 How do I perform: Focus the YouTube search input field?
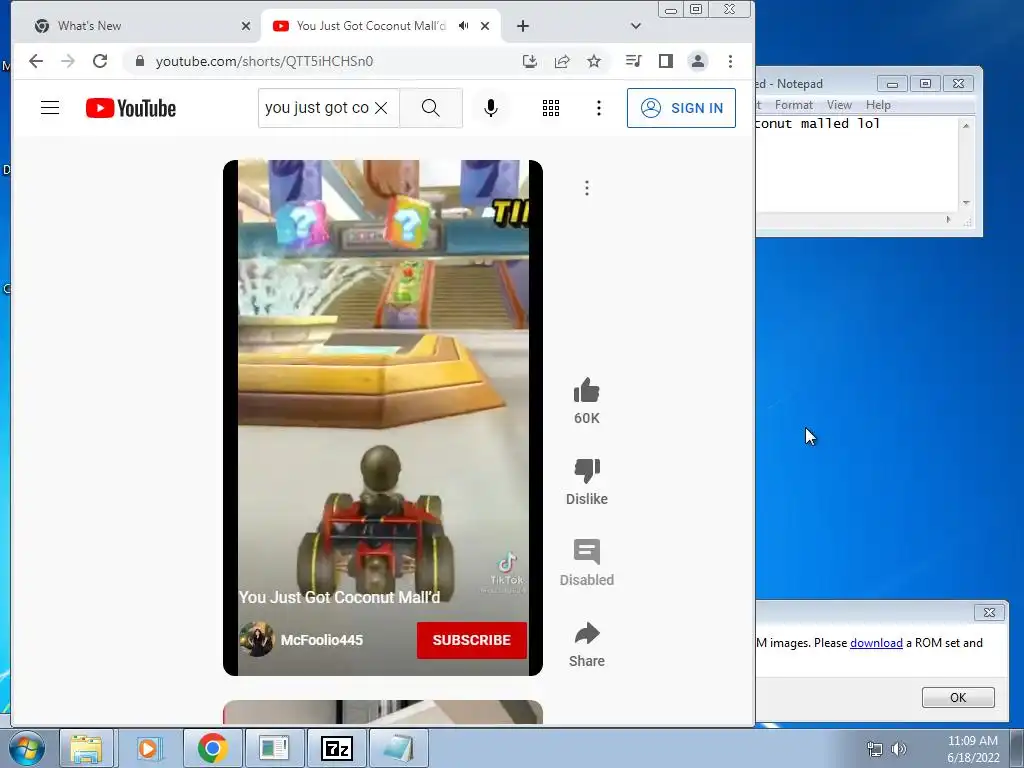pos(317,108)
